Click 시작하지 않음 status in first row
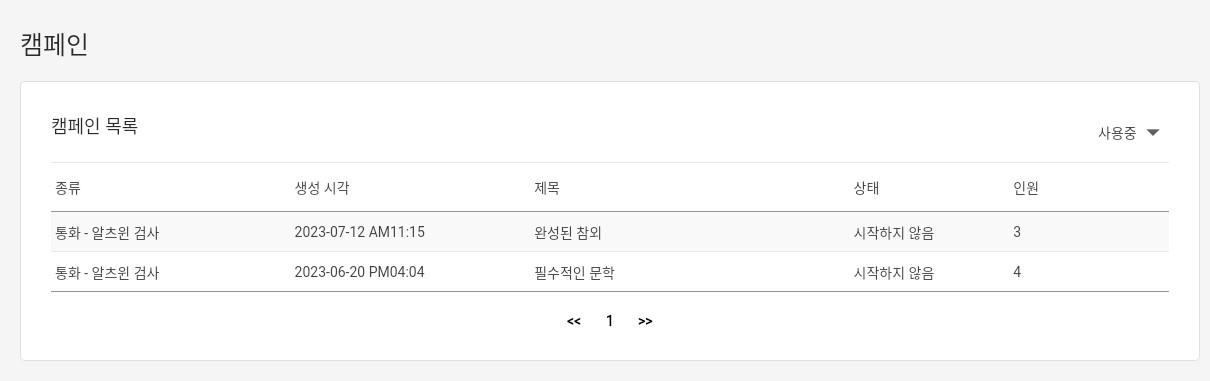Screen dimensions: 1210x381 893,232
